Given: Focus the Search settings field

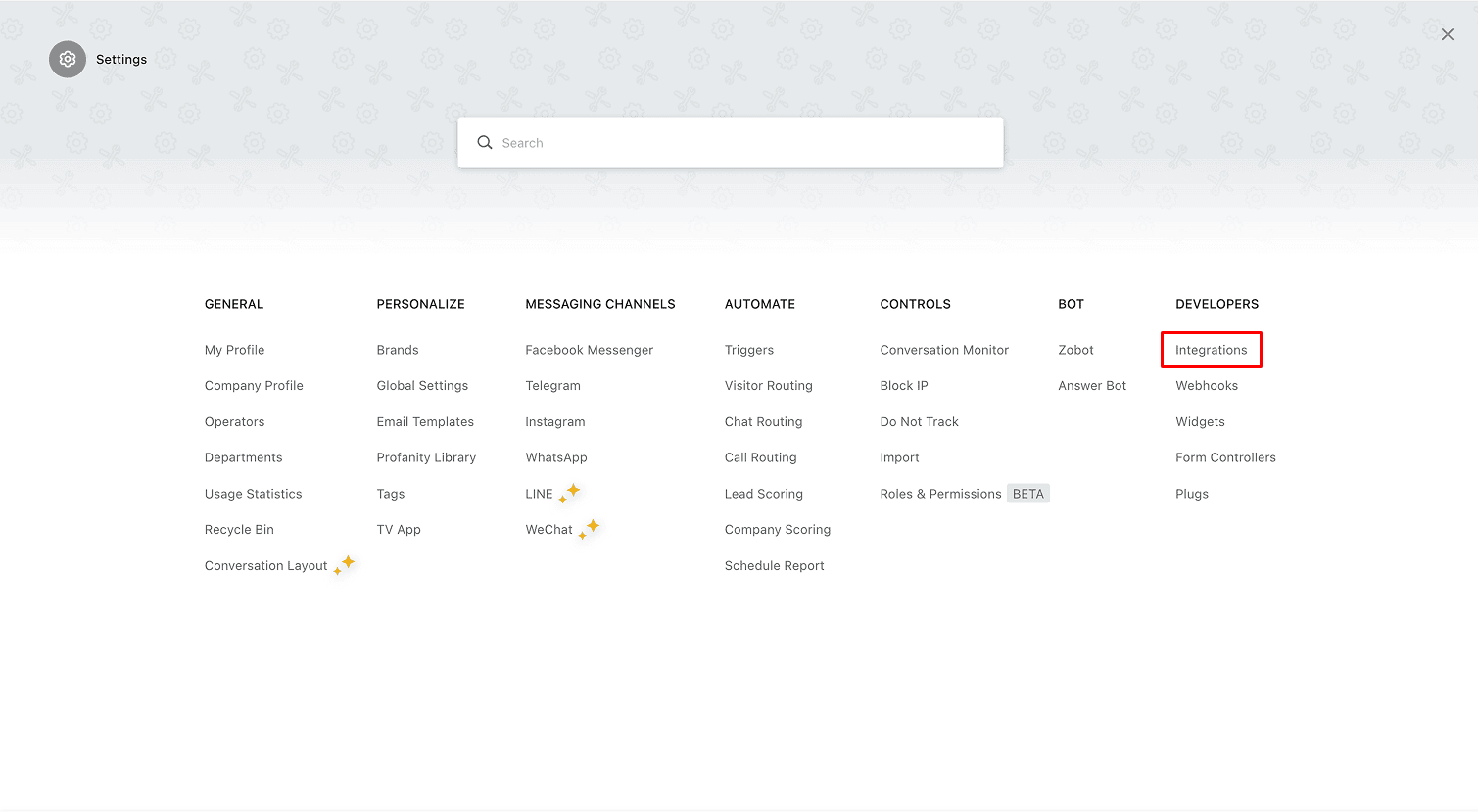Looking at the screenshot, I should 731,143.
